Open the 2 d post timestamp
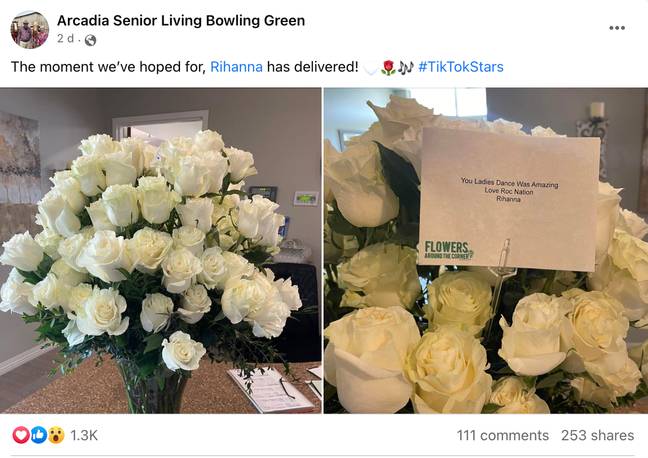Image resolution: width=648 pixels, height=458 pixels. tap(65, 38)
